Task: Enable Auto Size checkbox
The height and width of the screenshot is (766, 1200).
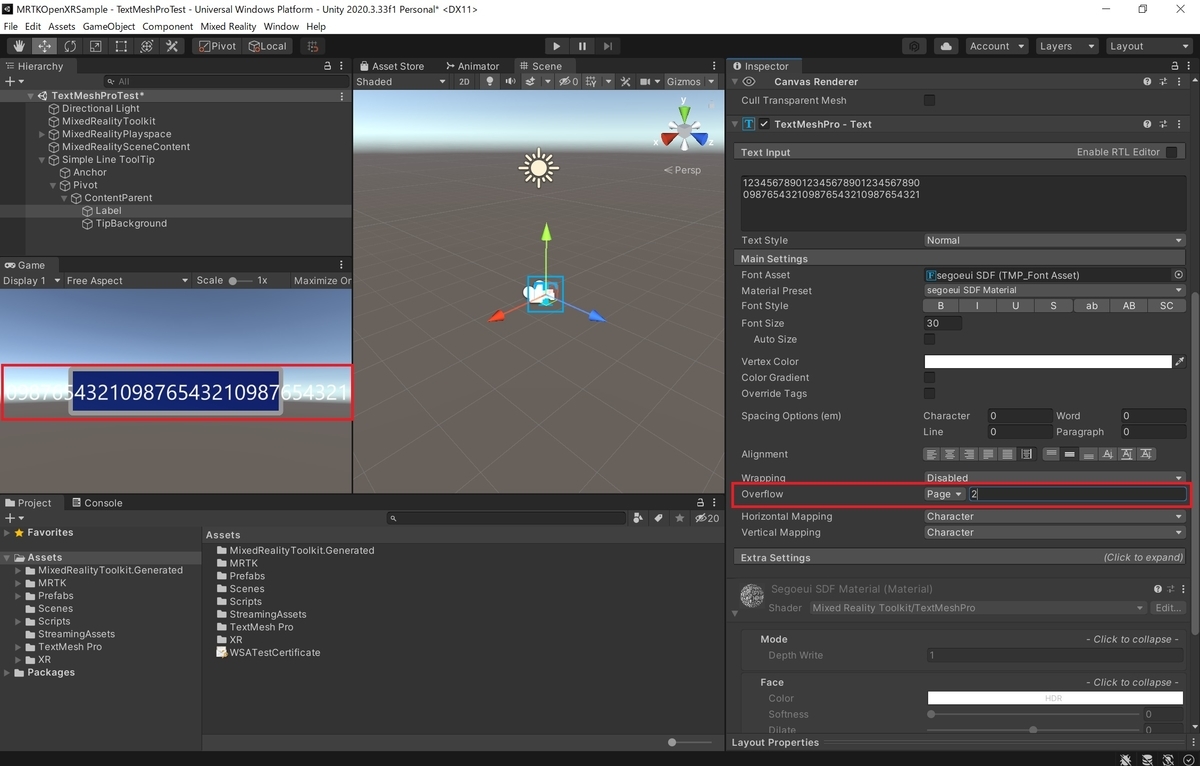Action: [x=930, y=340]
